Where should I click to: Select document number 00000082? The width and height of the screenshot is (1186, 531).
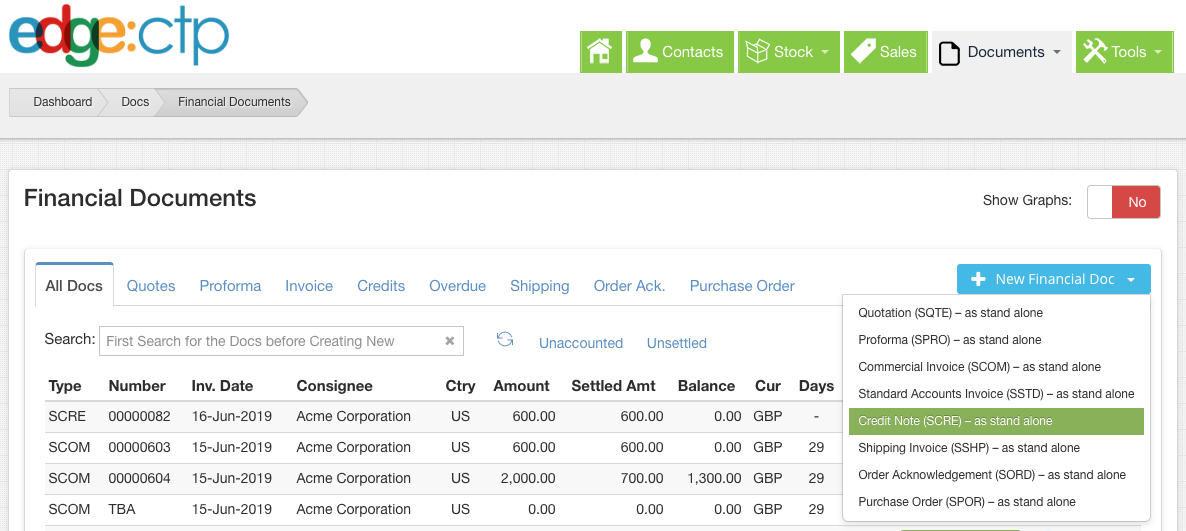(x=140, y=417)
